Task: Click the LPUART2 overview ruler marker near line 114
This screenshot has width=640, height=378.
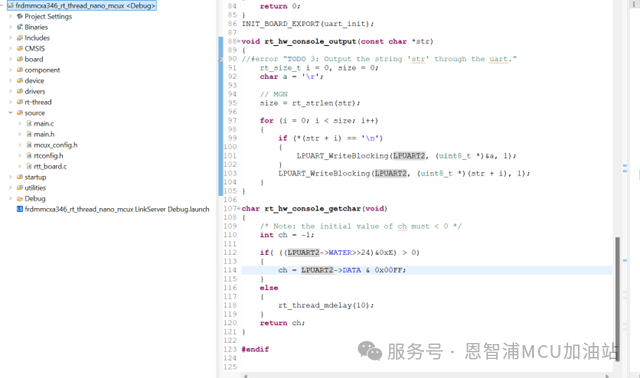Action: 625,260
